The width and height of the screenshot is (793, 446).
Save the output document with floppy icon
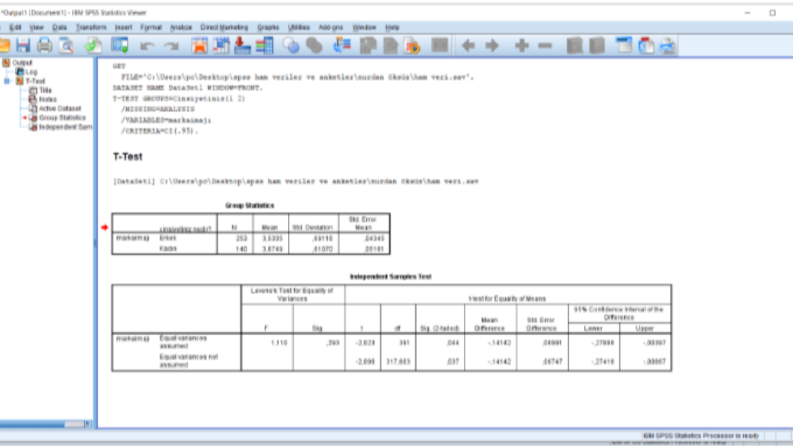(x=23, y=46)
